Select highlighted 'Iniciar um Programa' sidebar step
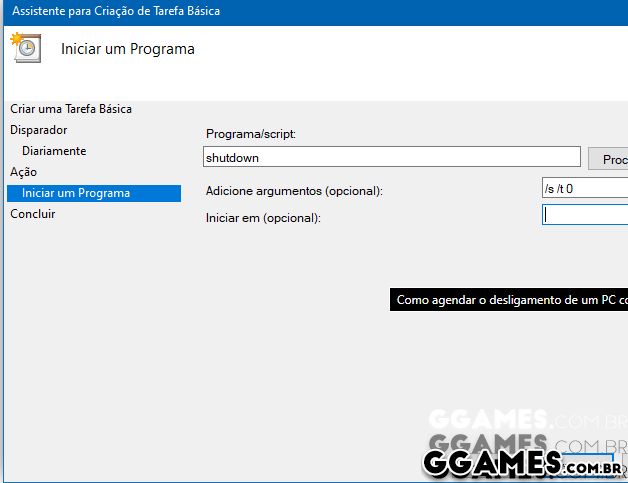Viewport: 628px width, 483px height. 93,193
